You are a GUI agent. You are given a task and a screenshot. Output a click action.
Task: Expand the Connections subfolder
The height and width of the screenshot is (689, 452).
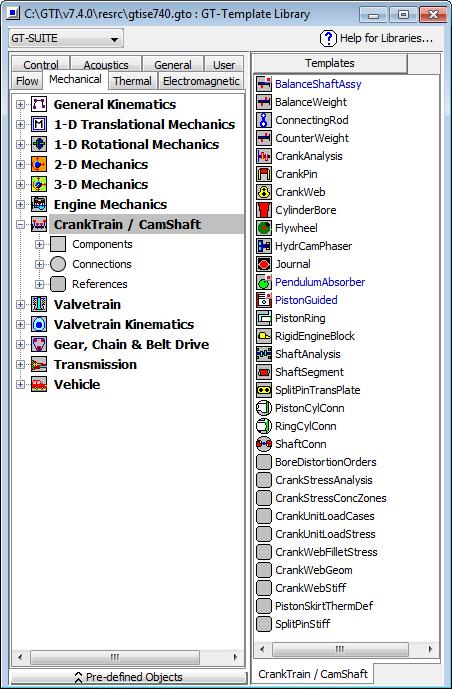40,264
